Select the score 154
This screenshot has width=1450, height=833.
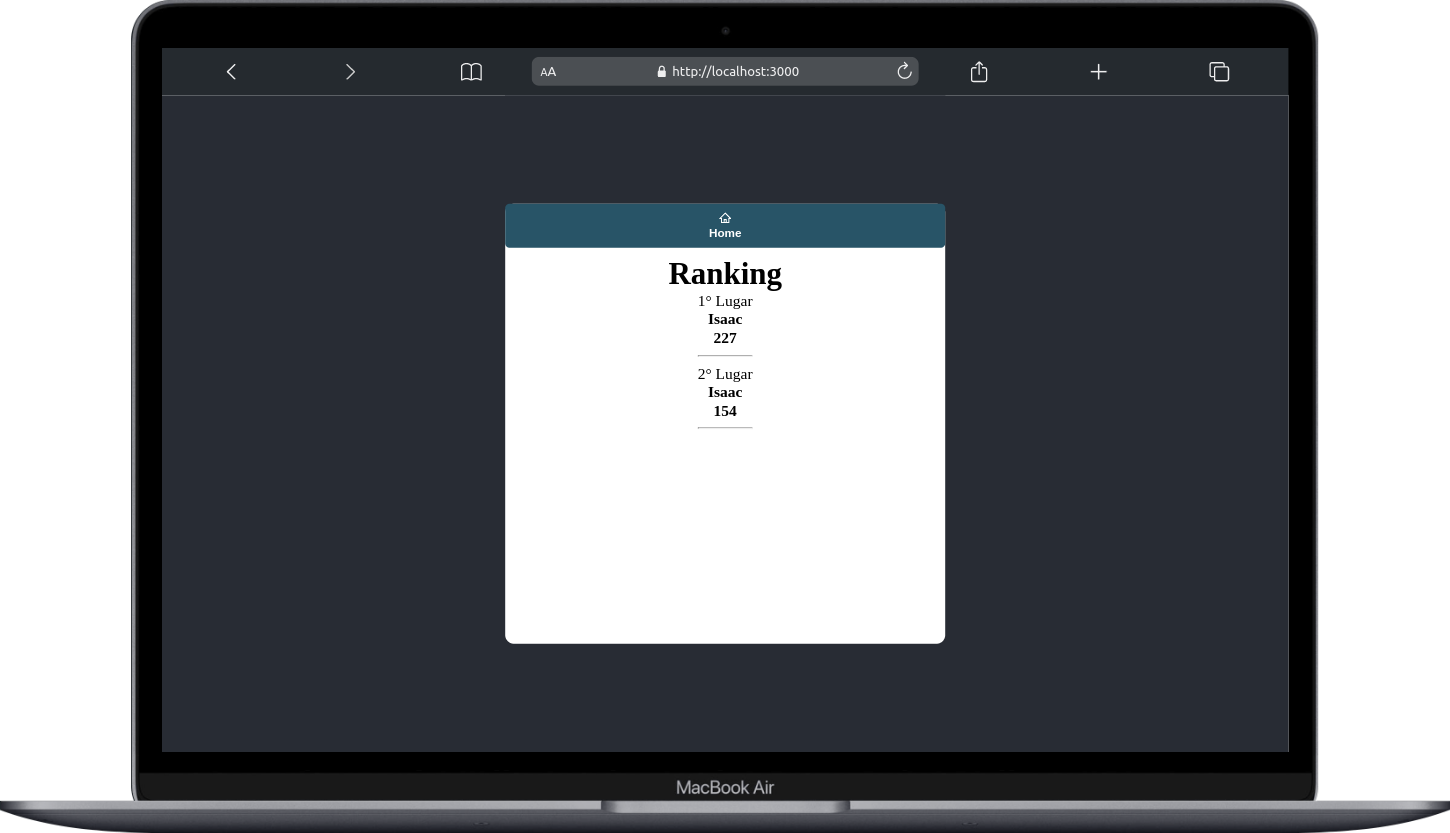point(725,412)
